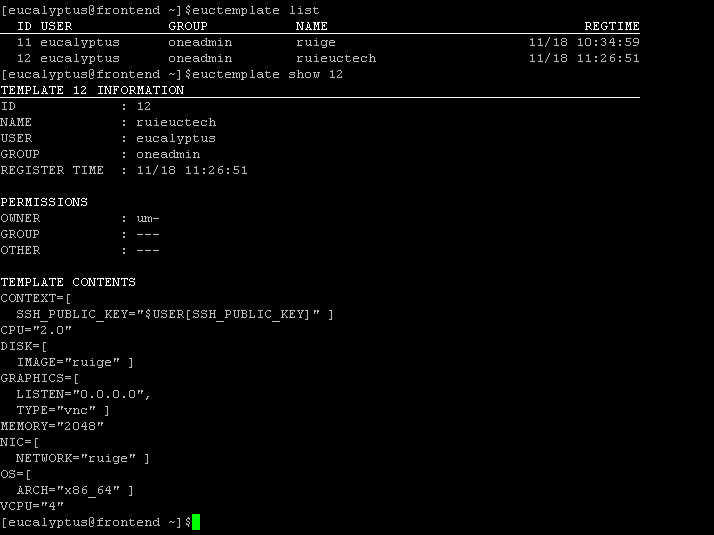This screenshot has width=714, height=535.
Task: Click the NAME value 'ruieuctech' in information
Action: [176, 122]
